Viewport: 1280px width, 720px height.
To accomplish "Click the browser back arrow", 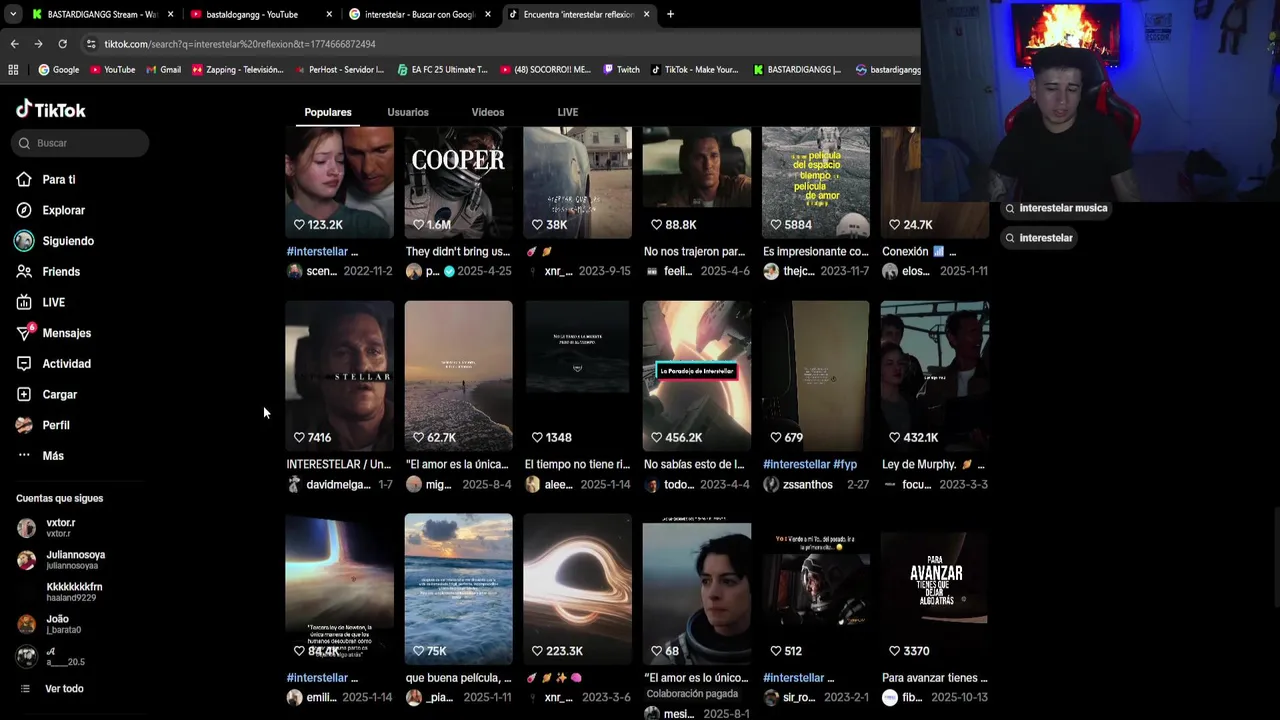I will point(14,44).
